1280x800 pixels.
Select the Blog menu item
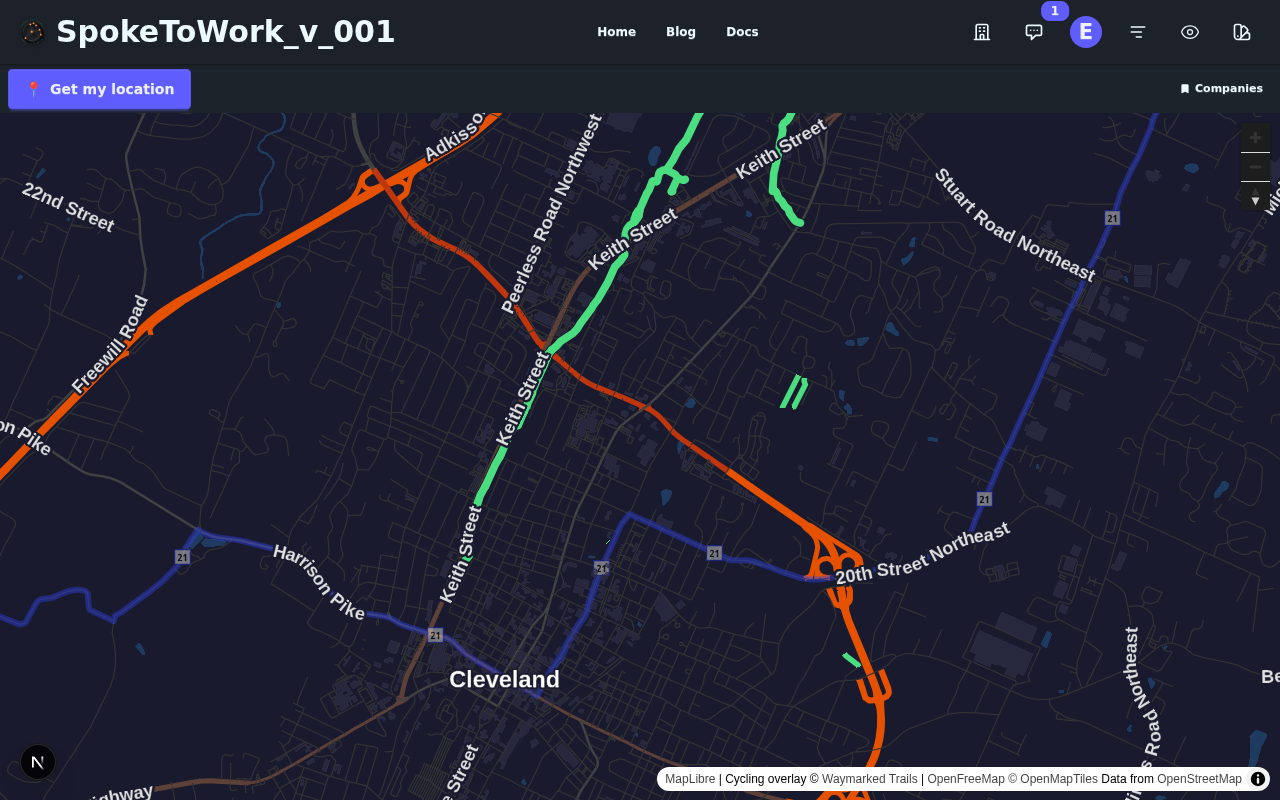click(681, 31)
